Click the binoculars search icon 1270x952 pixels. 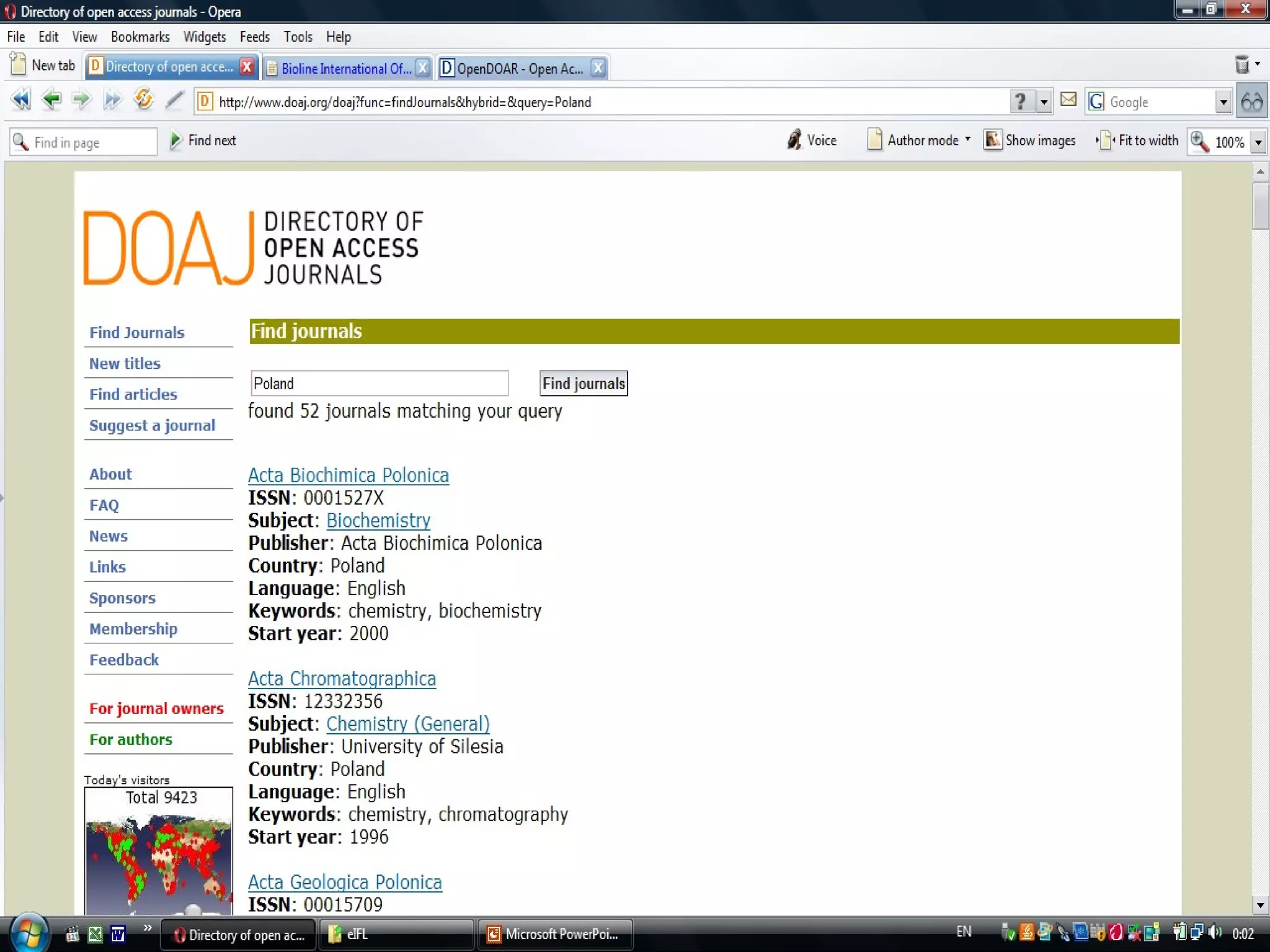[1252, 101]
